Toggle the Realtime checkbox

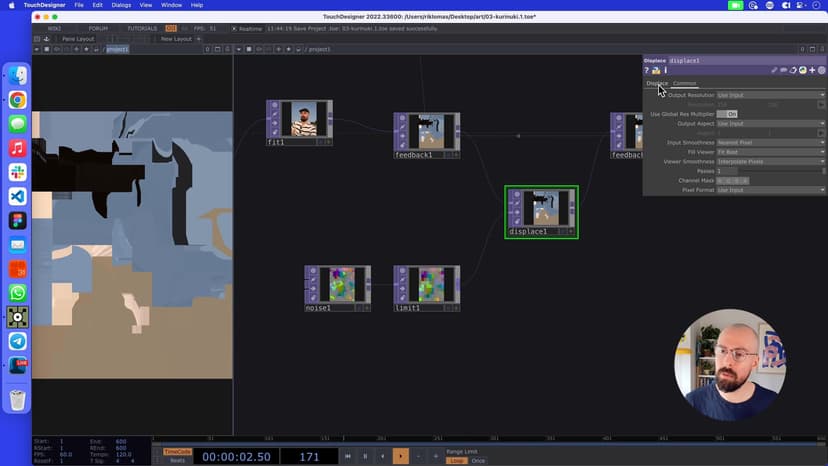234,28
